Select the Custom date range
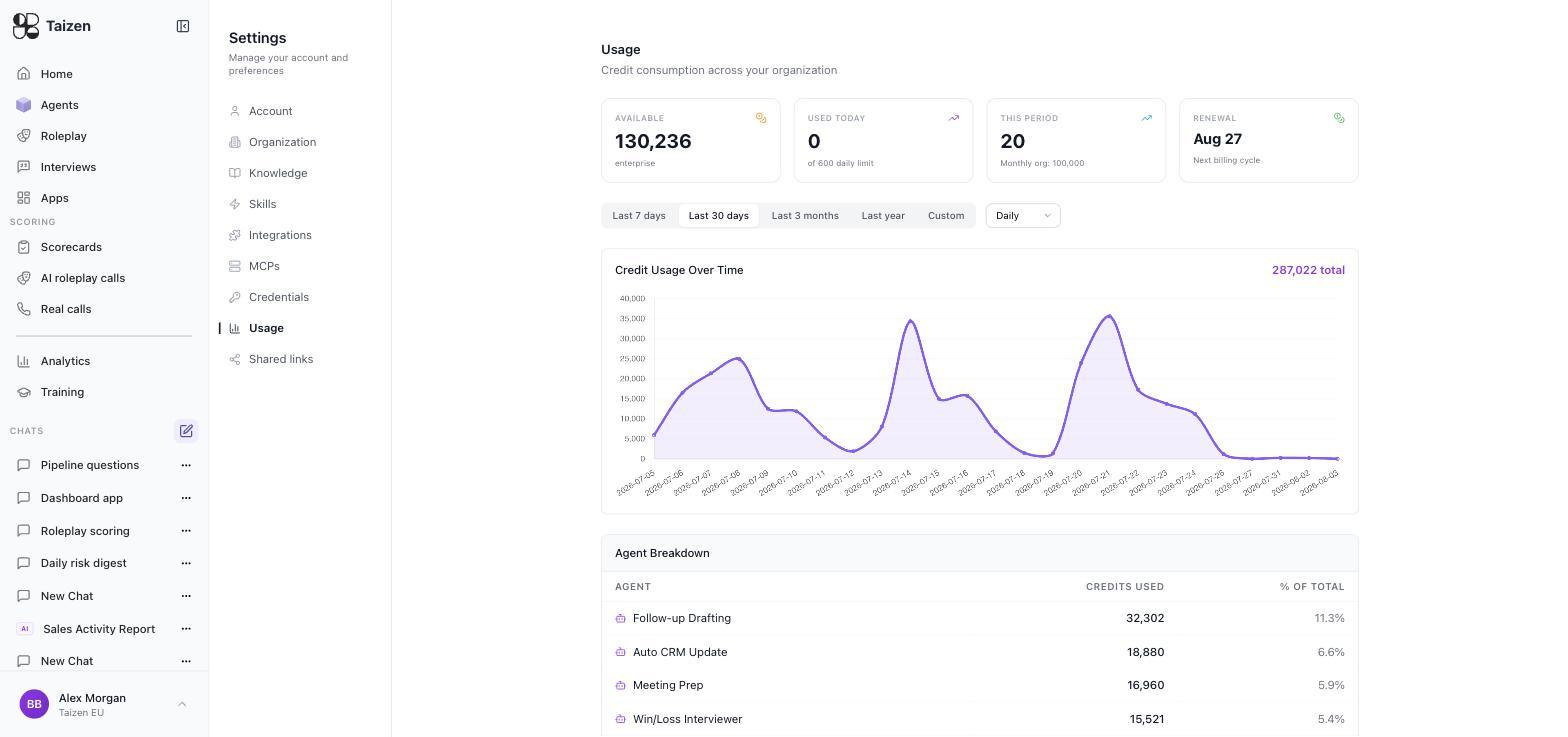The height and width of the screenshot is (737, 1568). (x=946, y=216)
